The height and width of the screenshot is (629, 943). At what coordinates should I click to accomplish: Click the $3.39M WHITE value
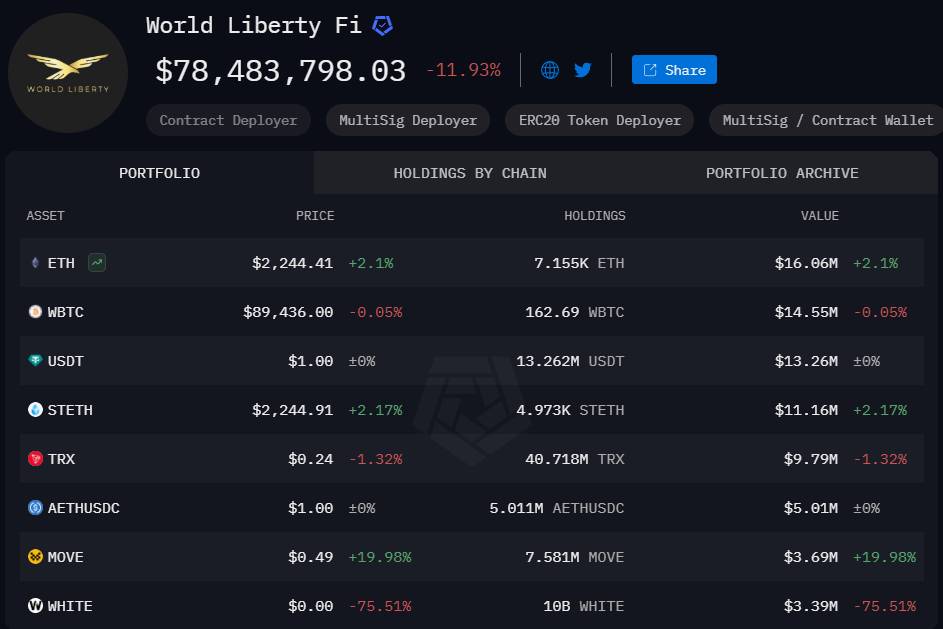(x=811, y=606)
